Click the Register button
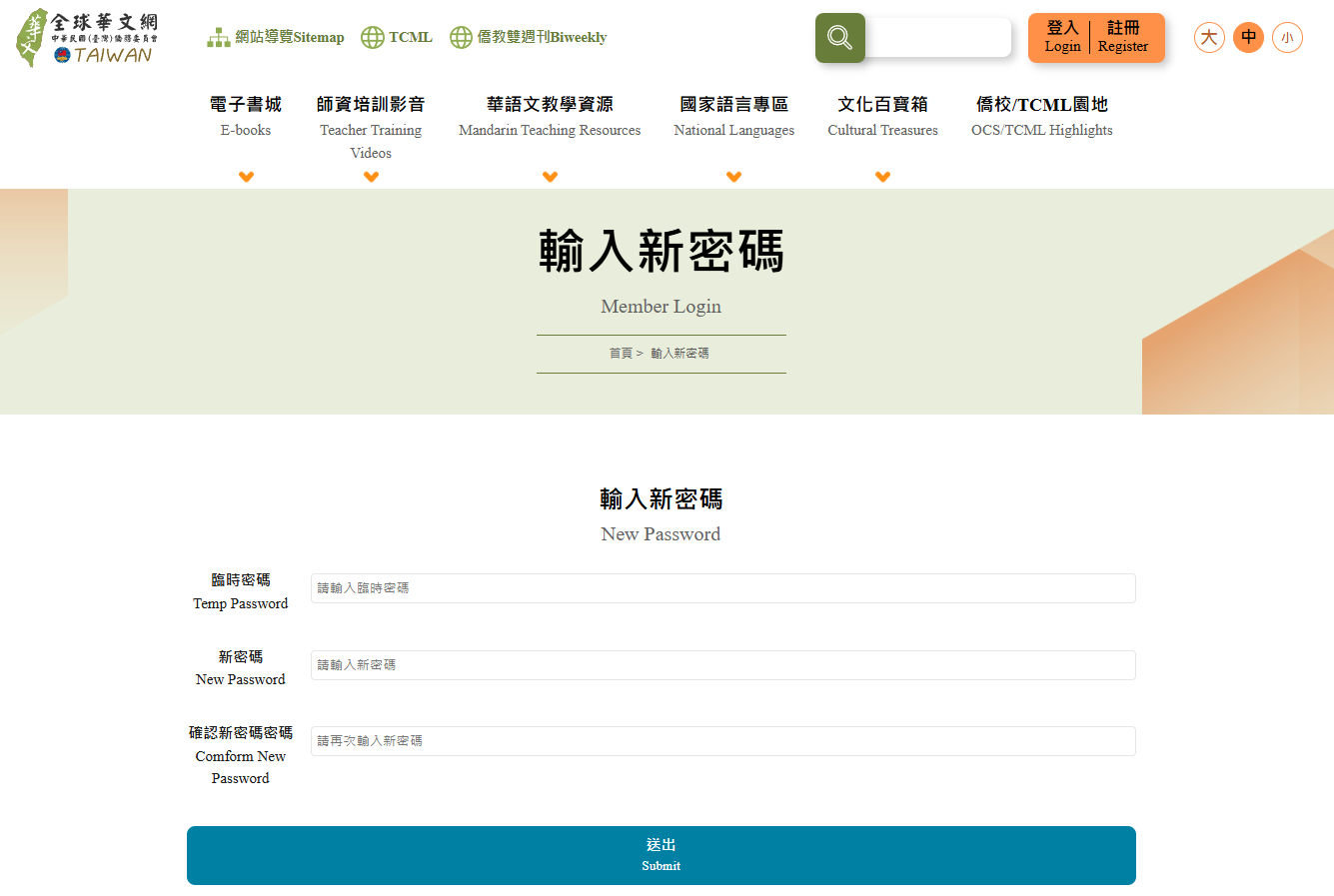This screenshot has height=896, width=1334. click(x=1123, y=37)
